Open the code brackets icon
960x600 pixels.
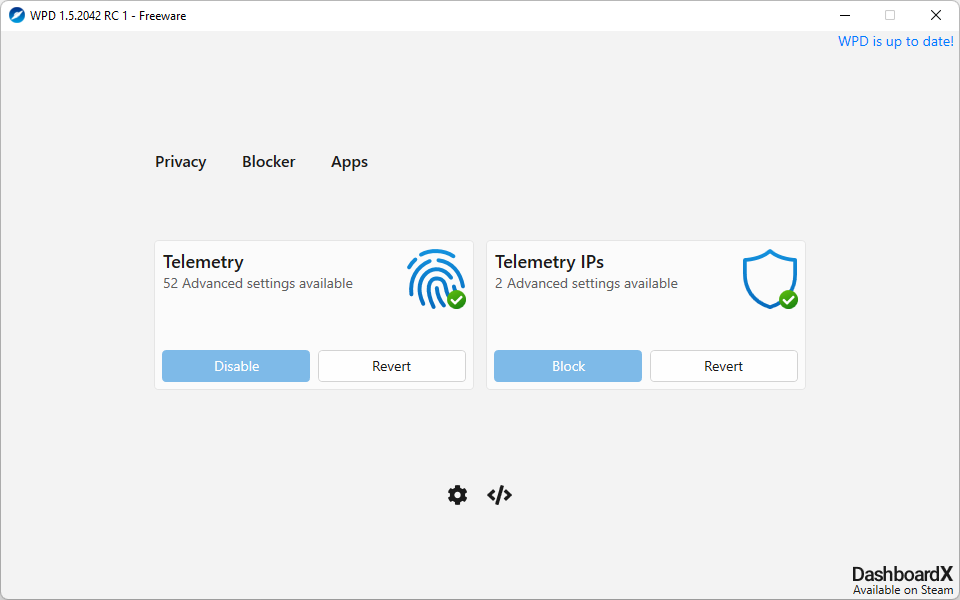(x=499, y=495)
